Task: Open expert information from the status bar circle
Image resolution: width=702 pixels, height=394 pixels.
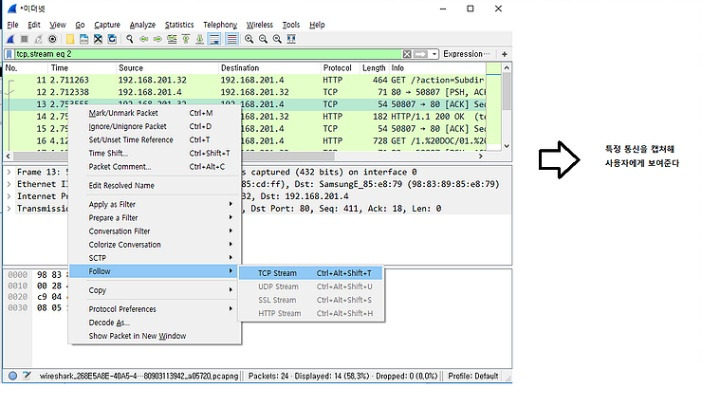Action: (13, 376)
